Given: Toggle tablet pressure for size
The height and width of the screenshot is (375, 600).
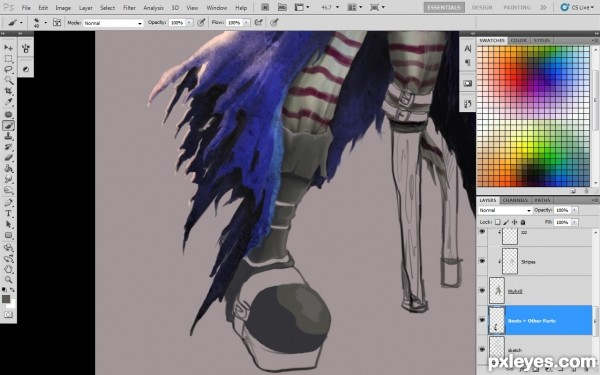Looking at the screenshot, I should click(x=274, y=23).
